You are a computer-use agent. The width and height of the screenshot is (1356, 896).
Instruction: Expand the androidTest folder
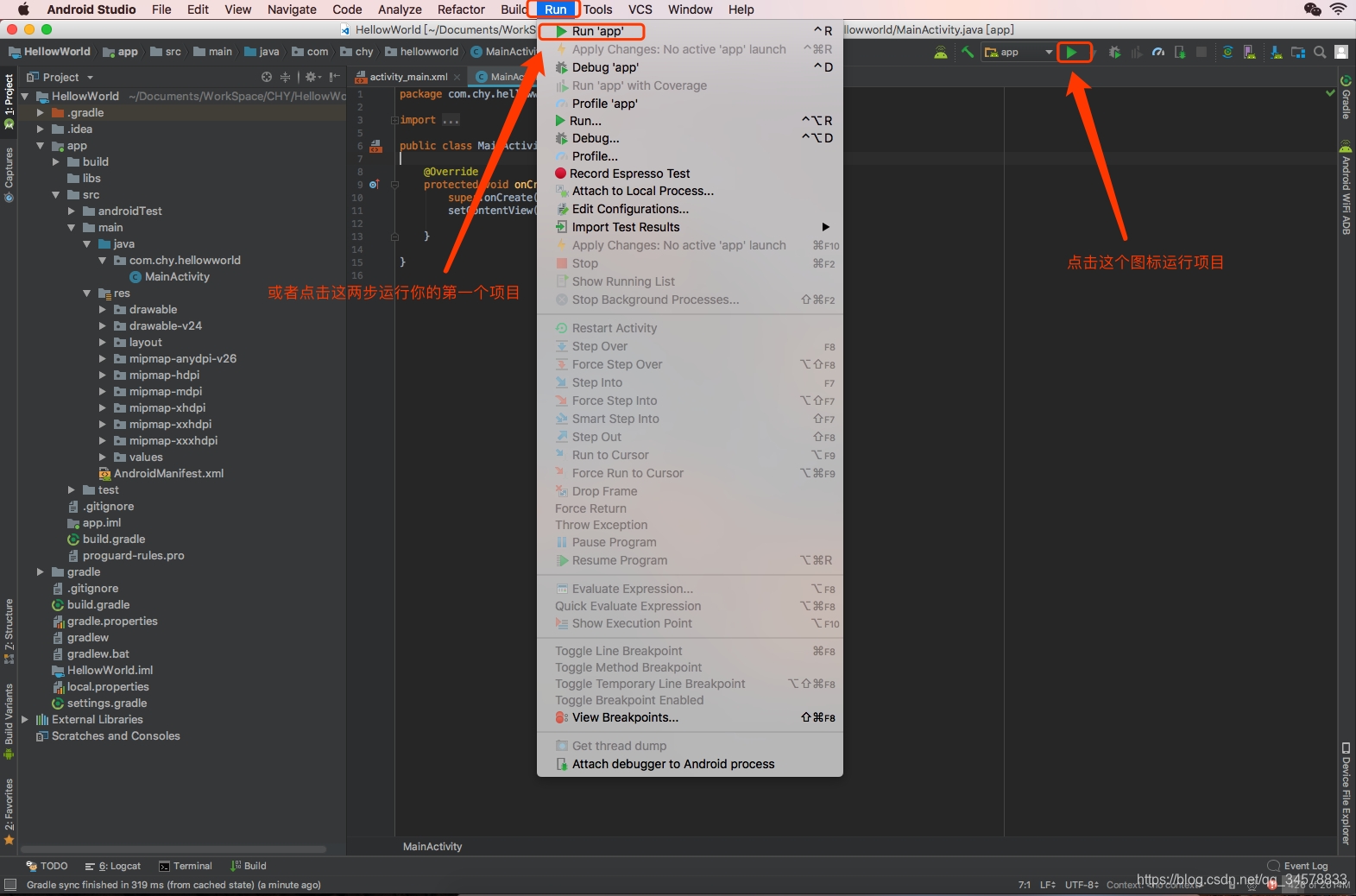72,211
